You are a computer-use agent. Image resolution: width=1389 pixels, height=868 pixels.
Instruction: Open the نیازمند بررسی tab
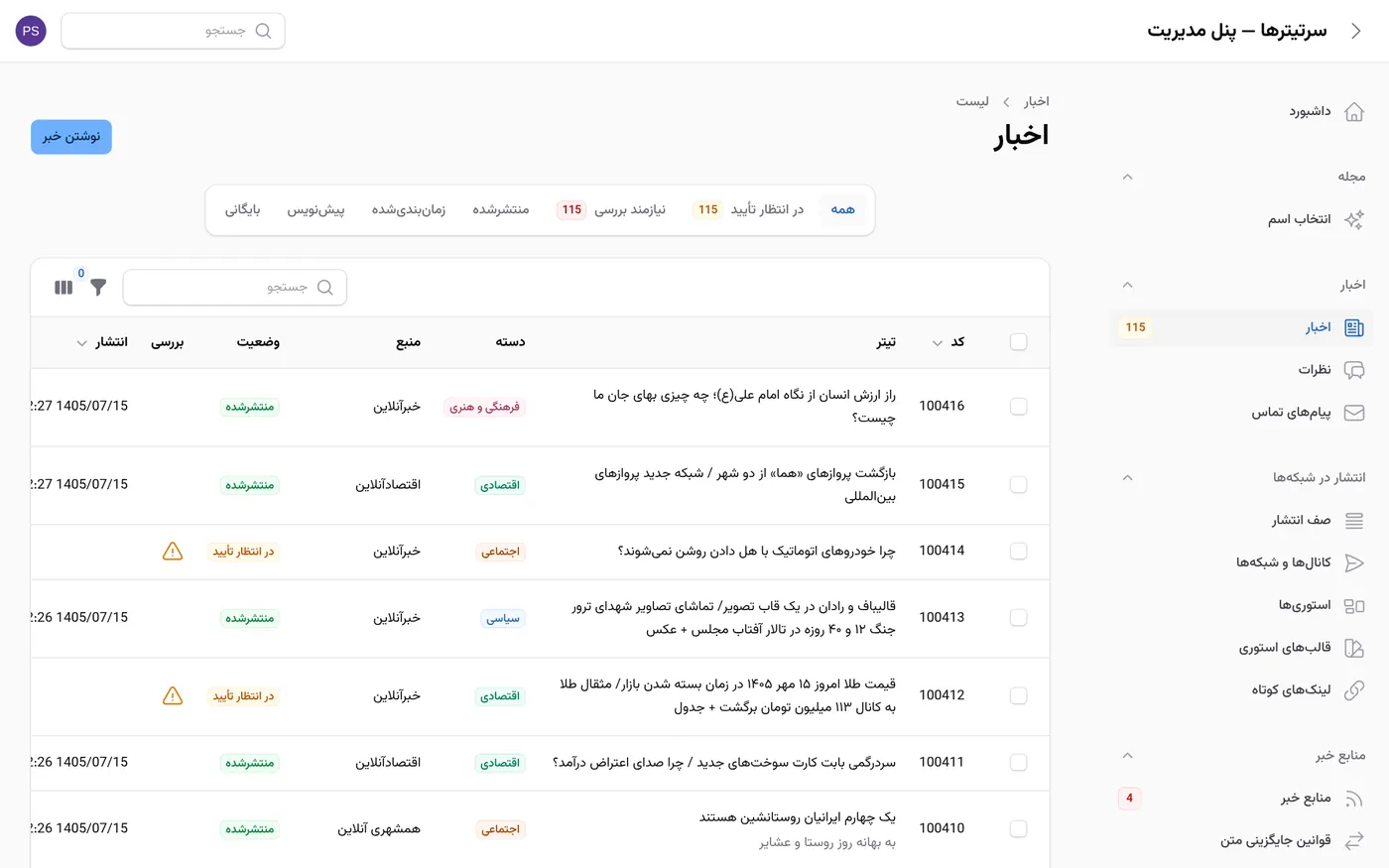point(612,210)
